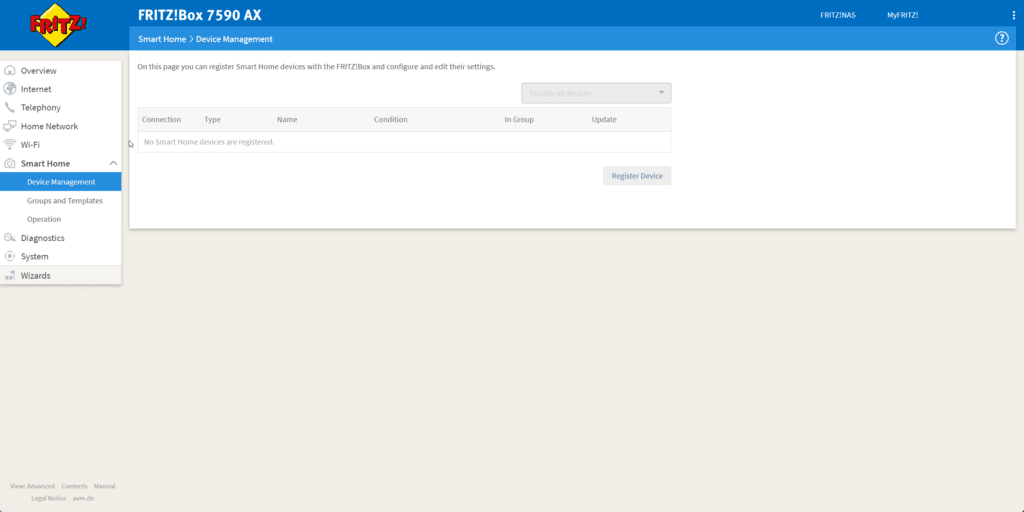
Task: Select the System gear icon
Action: [x=10, y=257]
